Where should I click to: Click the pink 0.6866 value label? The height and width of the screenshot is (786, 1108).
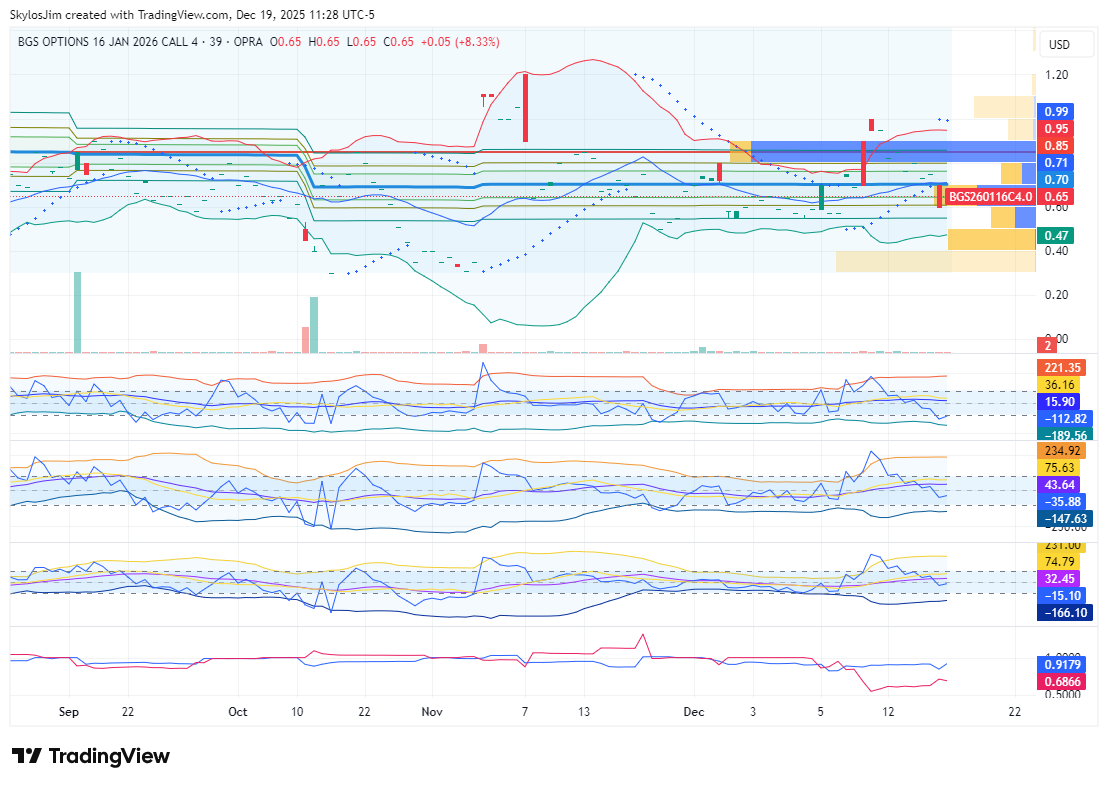click(x=1062, y=680)
